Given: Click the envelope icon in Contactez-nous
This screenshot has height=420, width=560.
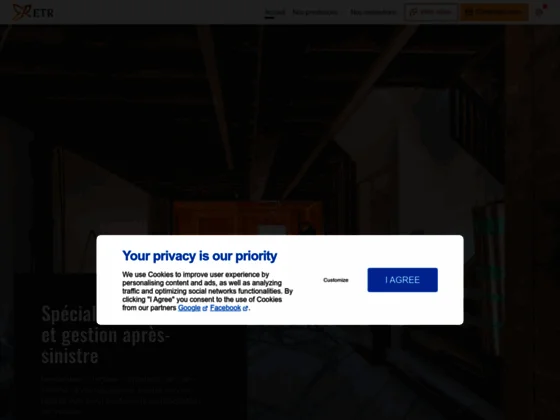Looking at the screenshot, I should click(469, 12).
